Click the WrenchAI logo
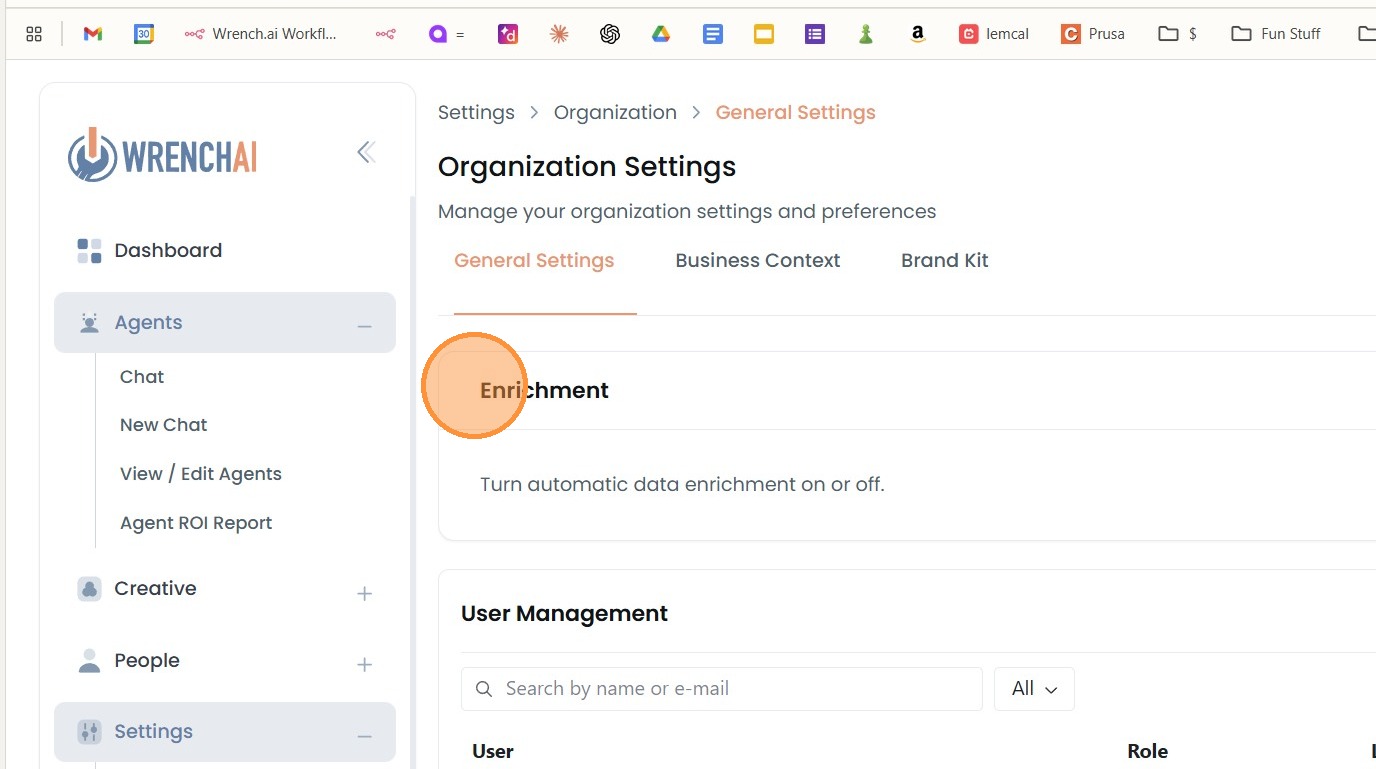The image size is (1376, 769). click(163, 155)
